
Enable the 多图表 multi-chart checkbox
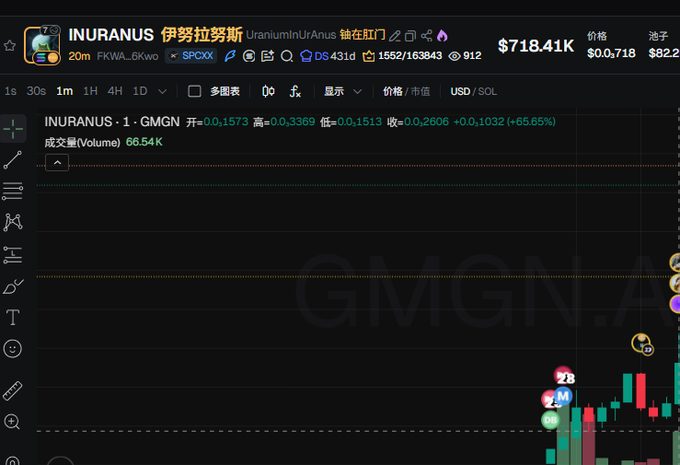click(x=194, y=91)
